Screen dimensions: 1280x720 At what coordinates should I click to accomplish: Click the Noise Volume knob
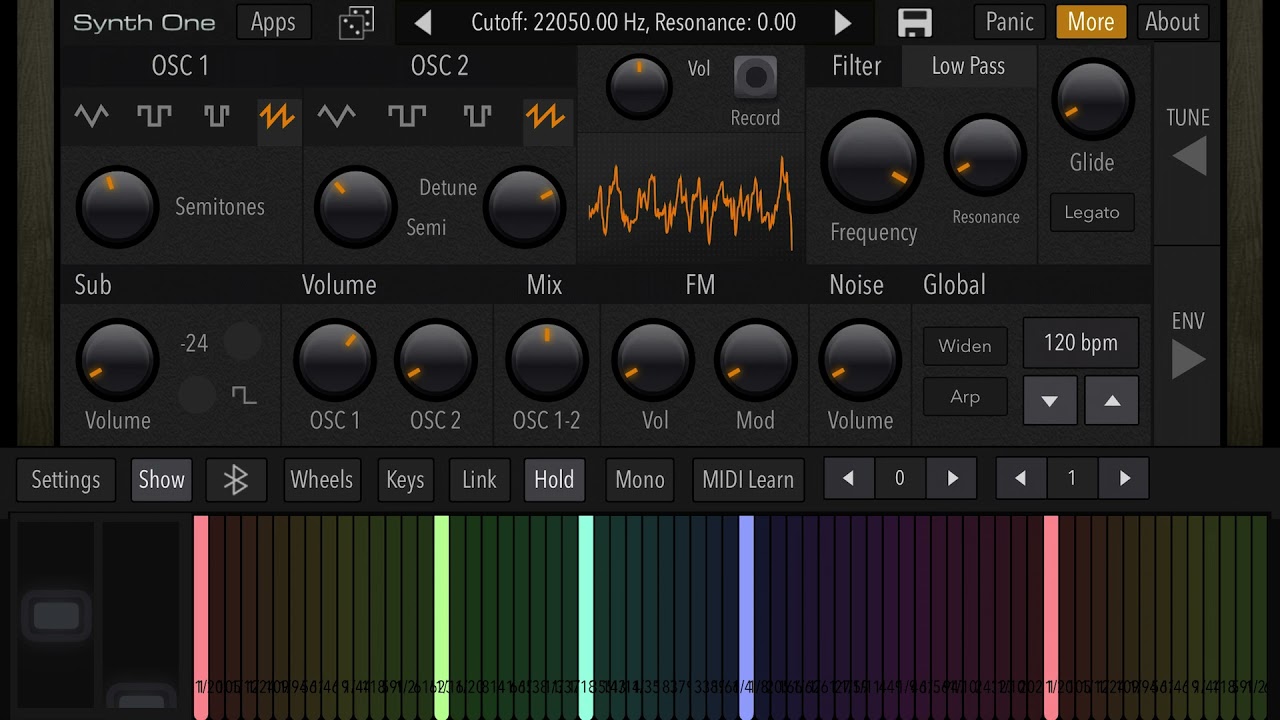(860, 361)
